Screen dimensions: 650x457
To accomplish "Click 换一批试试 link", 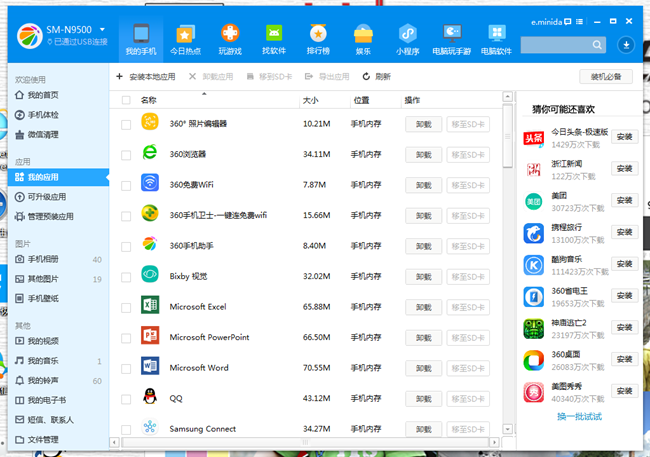I will [x=579, y=416].
